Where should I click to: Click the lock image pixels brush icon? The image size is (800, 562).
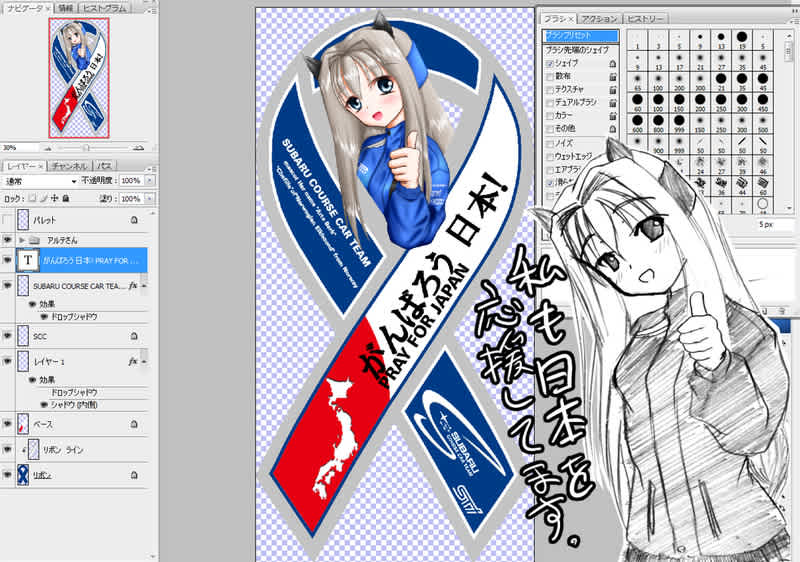[x=43, y=198]
